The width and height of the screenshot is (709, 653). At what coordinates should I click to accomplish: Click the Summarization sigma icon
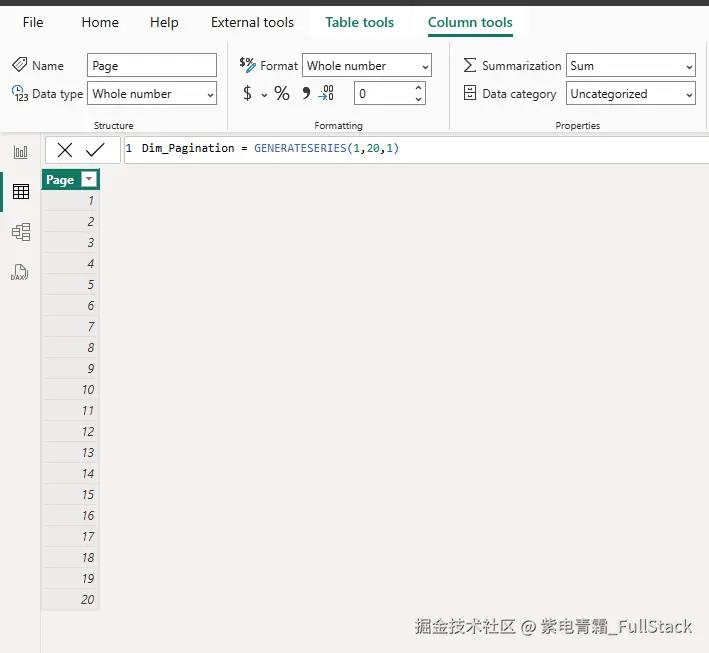click(x=470, y=65)
